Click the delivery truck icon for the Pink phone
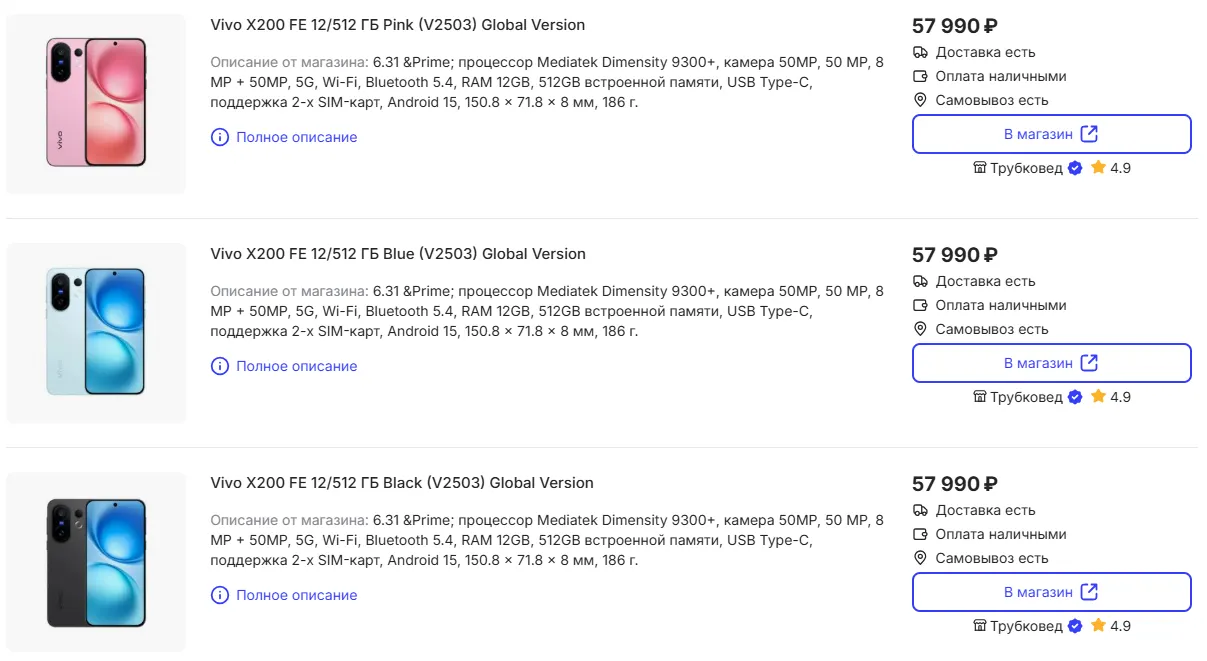The height and width of the screenshot is (661, 1207). click(921, 52)
